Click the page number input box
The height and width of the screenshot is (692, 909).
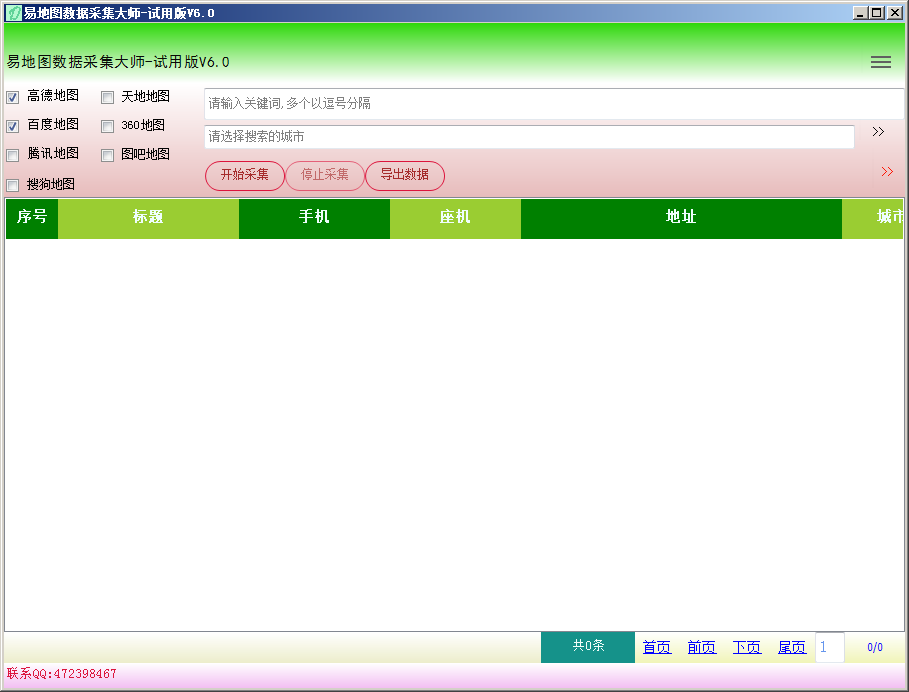tap(830, 647)
